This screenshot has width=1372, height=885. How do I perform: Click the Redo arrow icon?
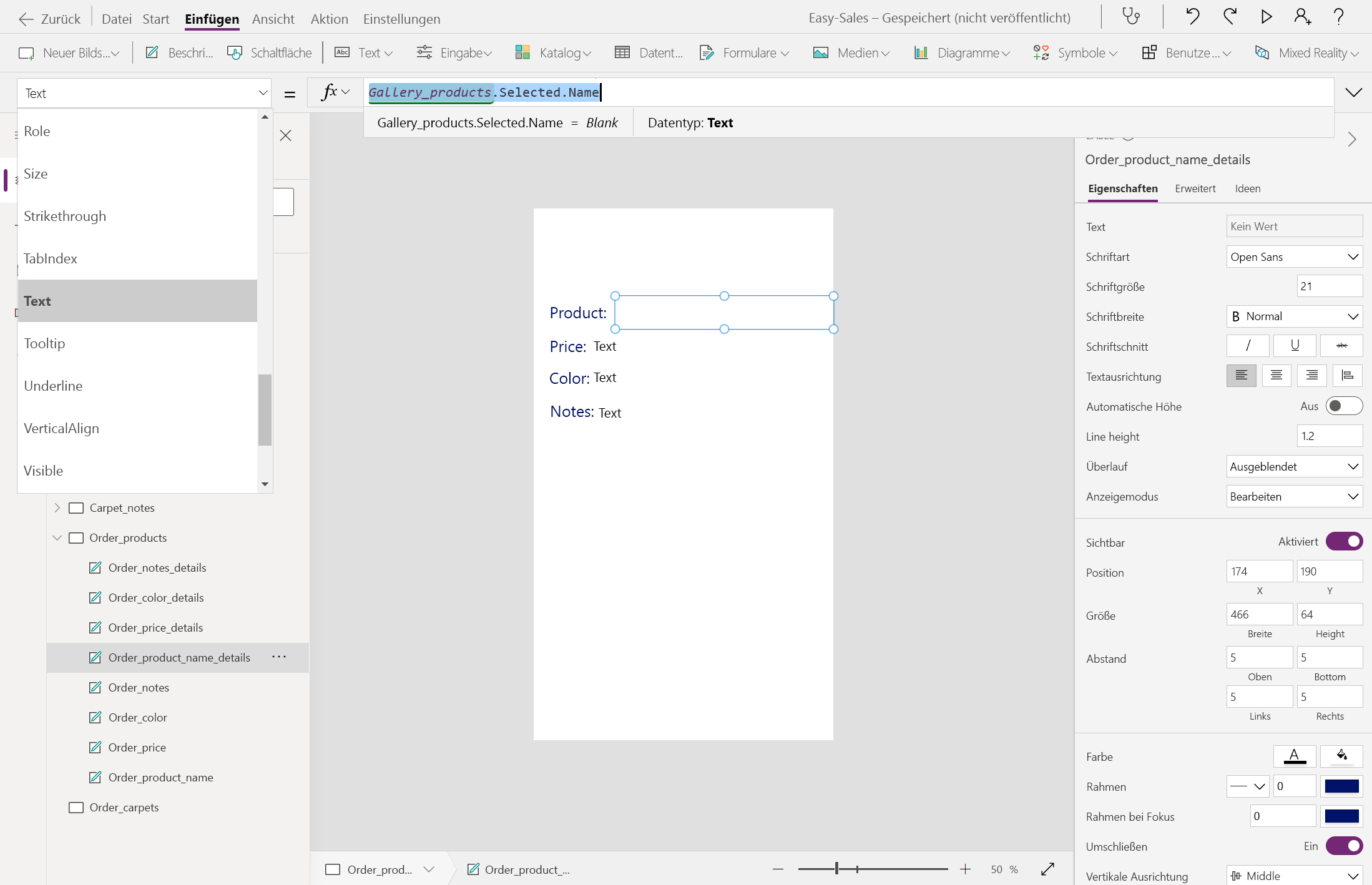[x=1230, y=17]
